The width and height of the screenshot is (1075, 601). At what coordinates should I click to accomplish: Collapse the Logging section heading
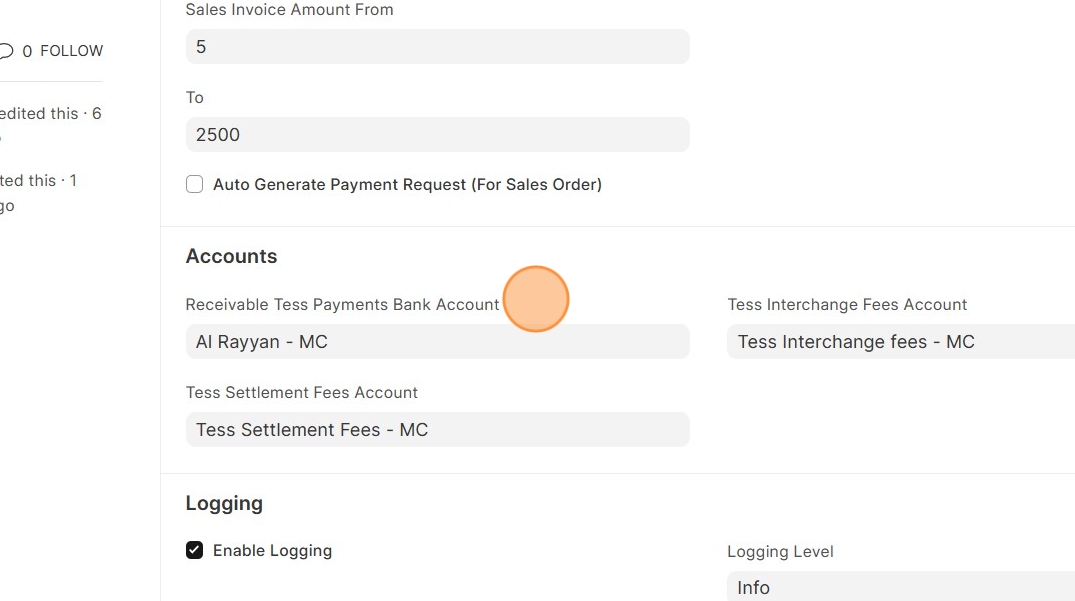224,504
